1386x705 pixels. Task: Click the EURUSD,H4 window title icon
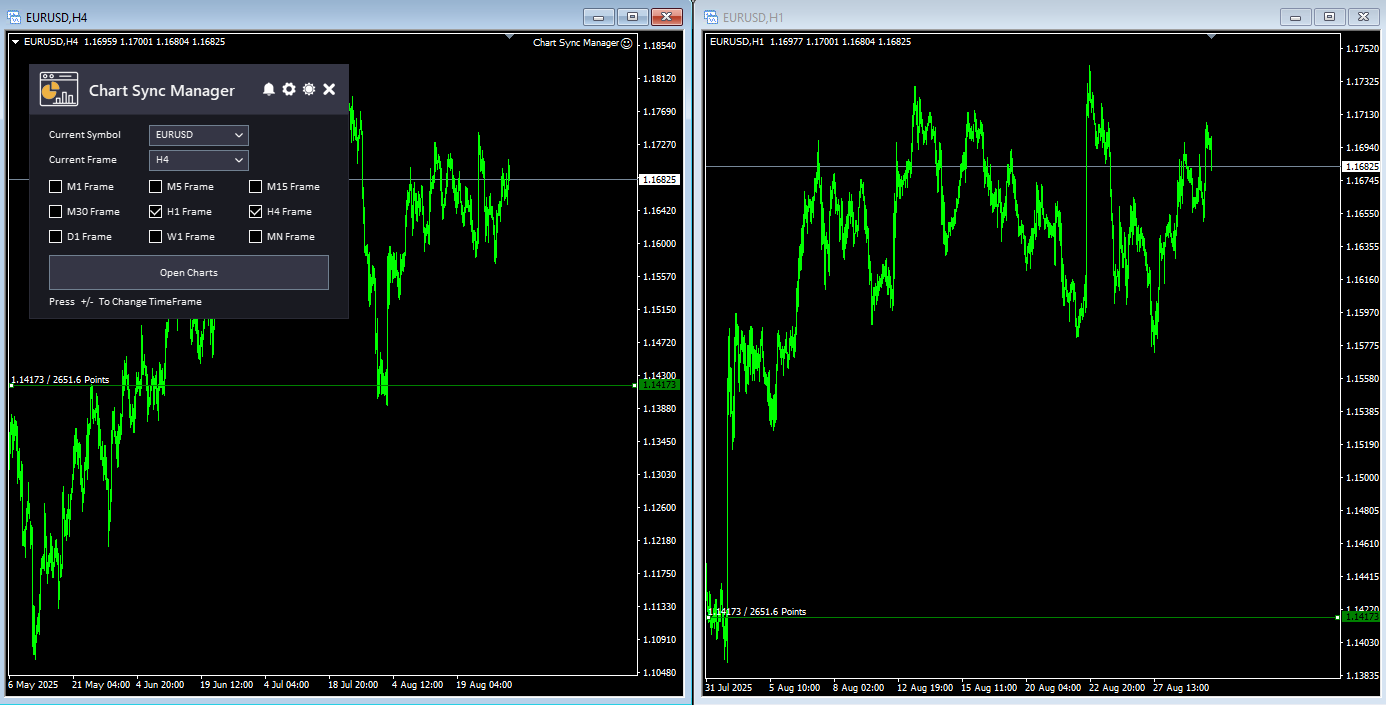tap(15, 17)
